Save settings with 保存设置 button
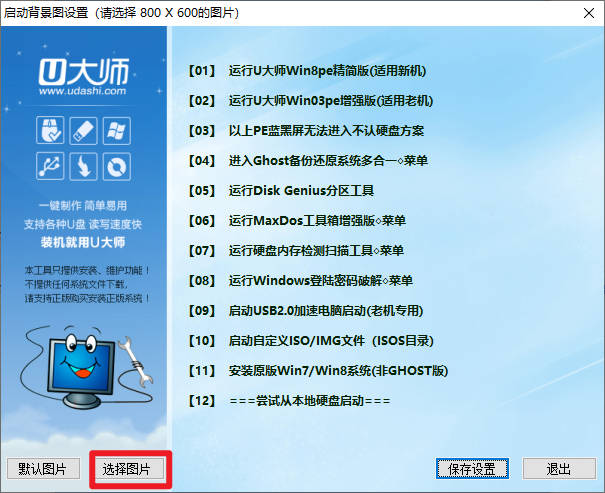Screen dimensions: 605x493 point(472,469)
